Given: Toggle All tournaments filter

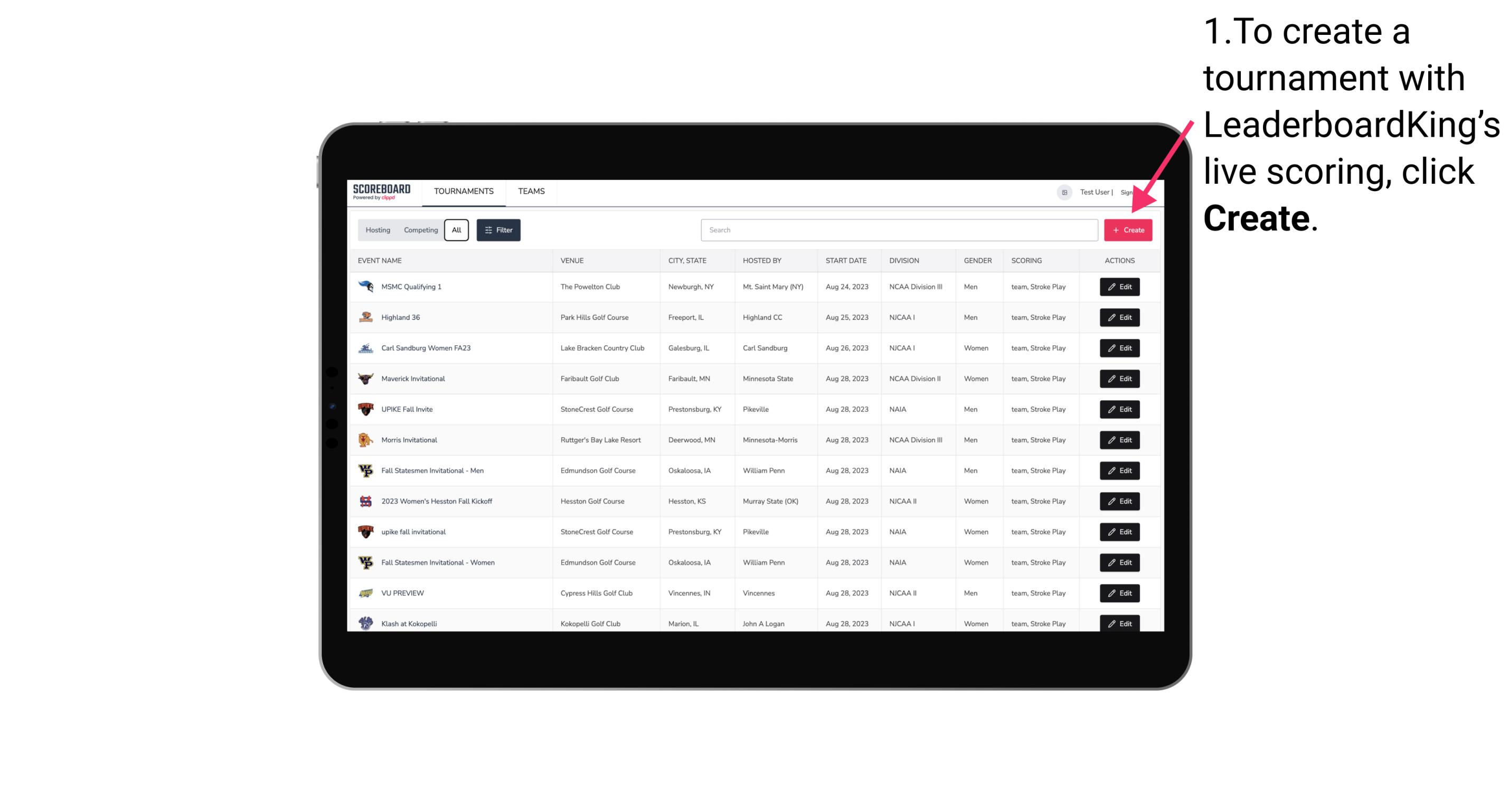Looking at the screenshot, I should tap(457, 230).
